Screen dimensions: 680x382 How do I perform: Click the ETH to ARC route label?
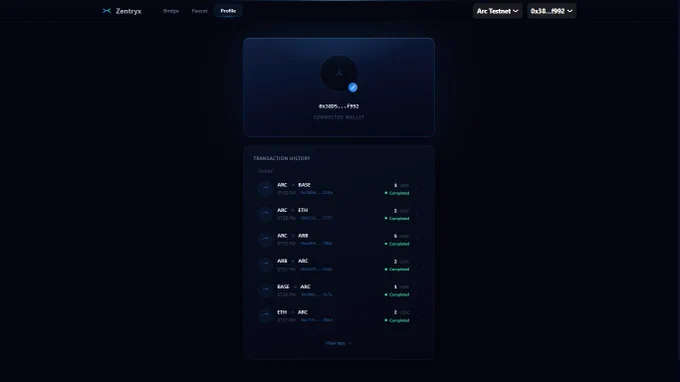293,312
